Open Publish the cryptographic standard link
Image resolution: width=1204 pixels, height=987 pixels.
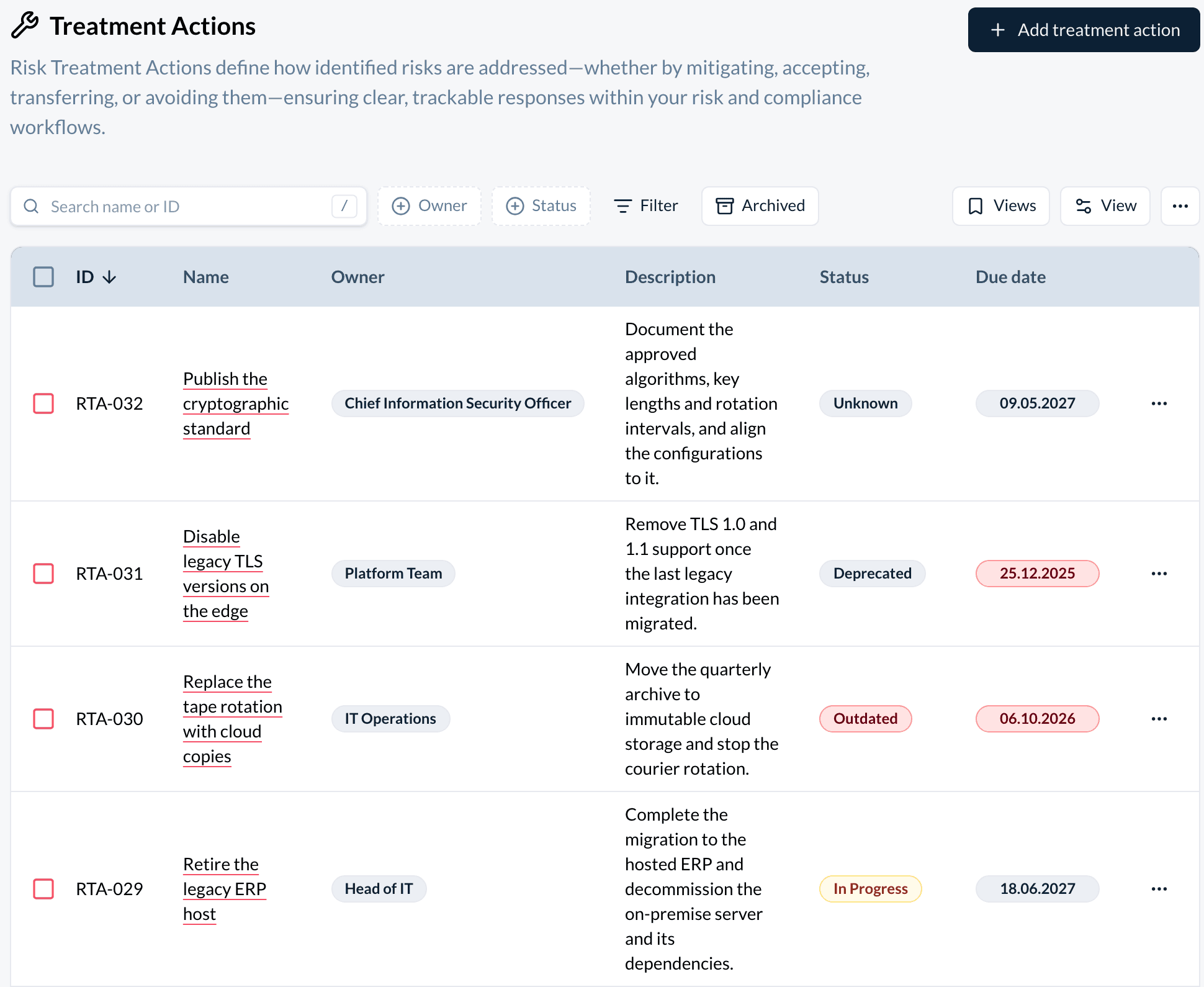(236, 403)
